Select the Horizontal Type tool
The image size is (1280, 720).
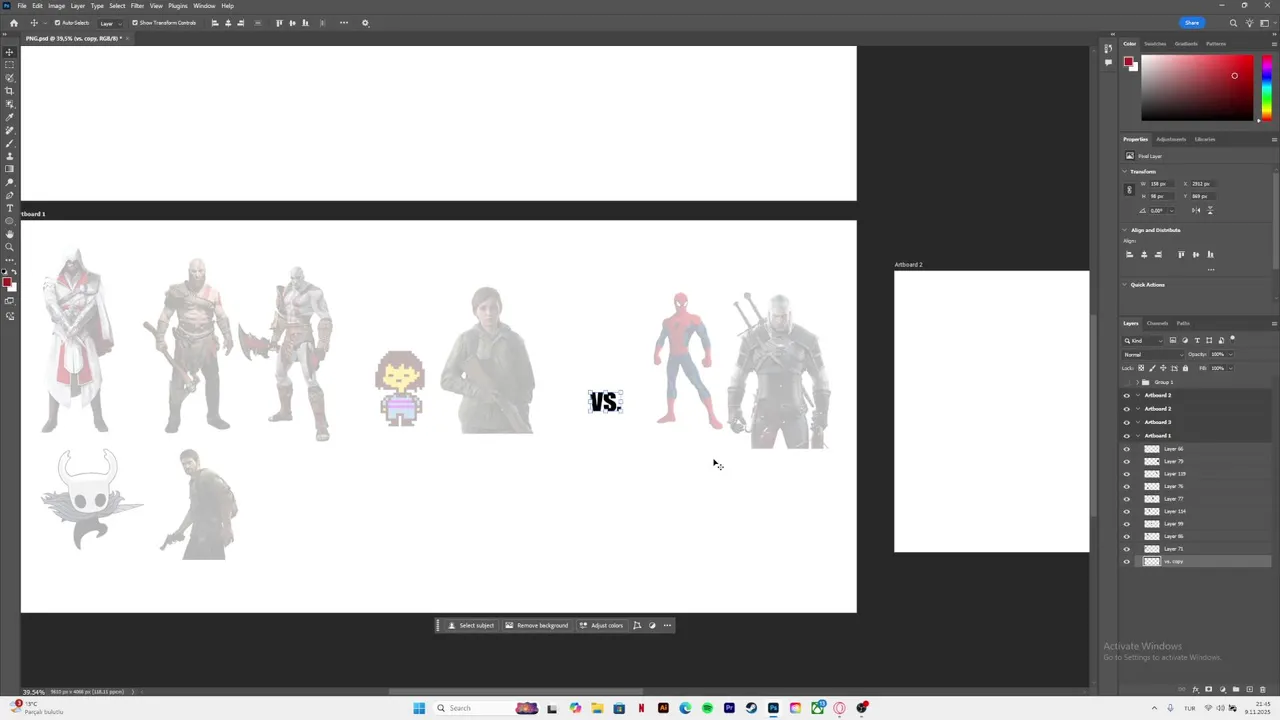tap(10, 208)
